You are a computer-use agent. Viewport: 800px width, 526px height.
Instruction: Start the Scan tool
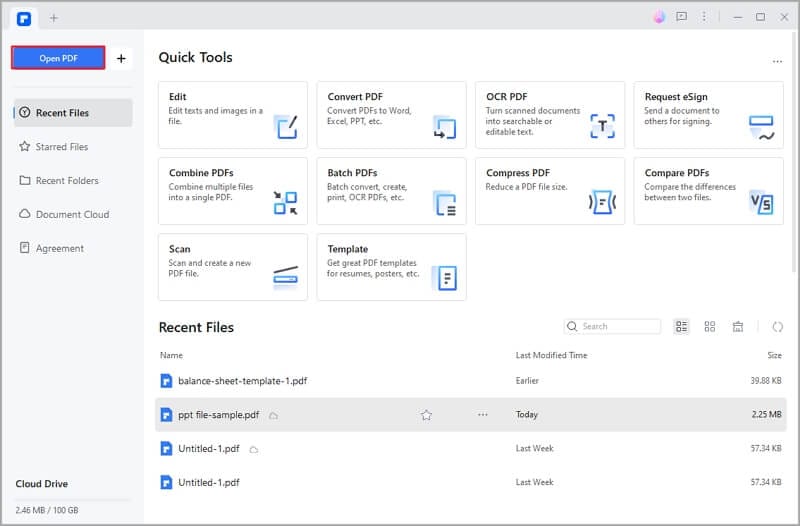pyautogui.click(x=232, y=267)
